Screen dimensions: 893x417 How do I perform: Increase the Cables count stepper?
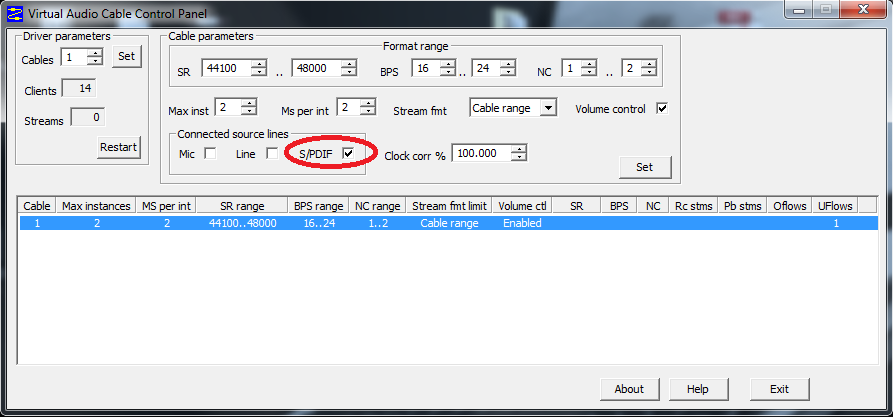(x=96, y=54)
